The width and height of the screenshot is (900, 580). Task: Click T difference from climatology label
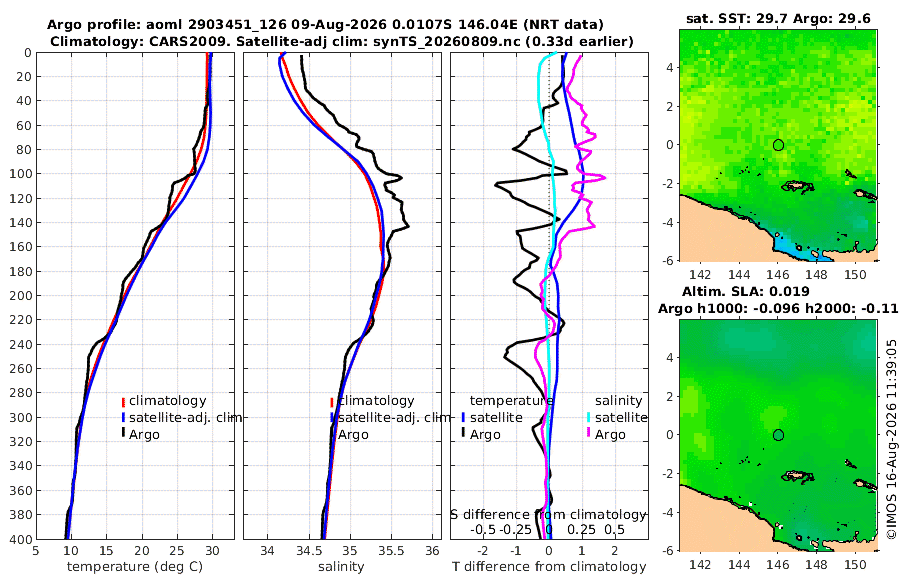click(x=549, y=567)
